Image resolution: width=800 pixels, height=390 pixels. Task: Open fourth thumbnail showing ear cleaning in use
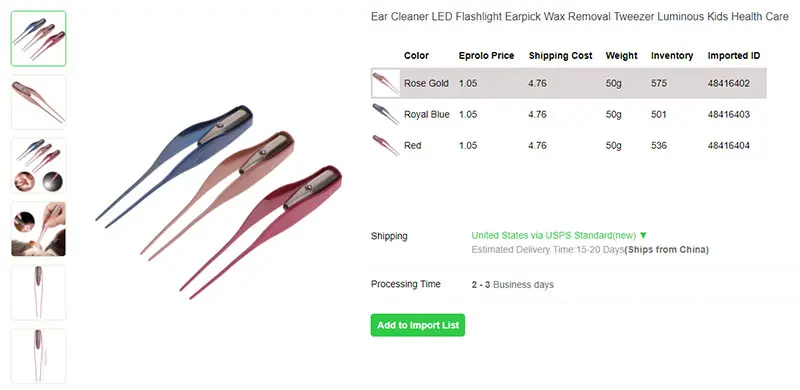(x=38, y=229)
